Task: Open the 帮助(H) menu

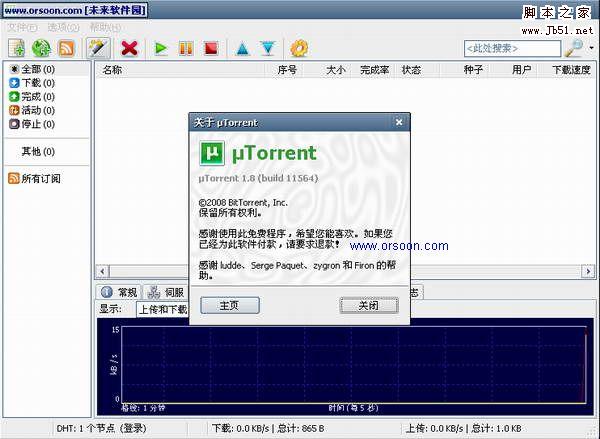Action: coord(105,28)
